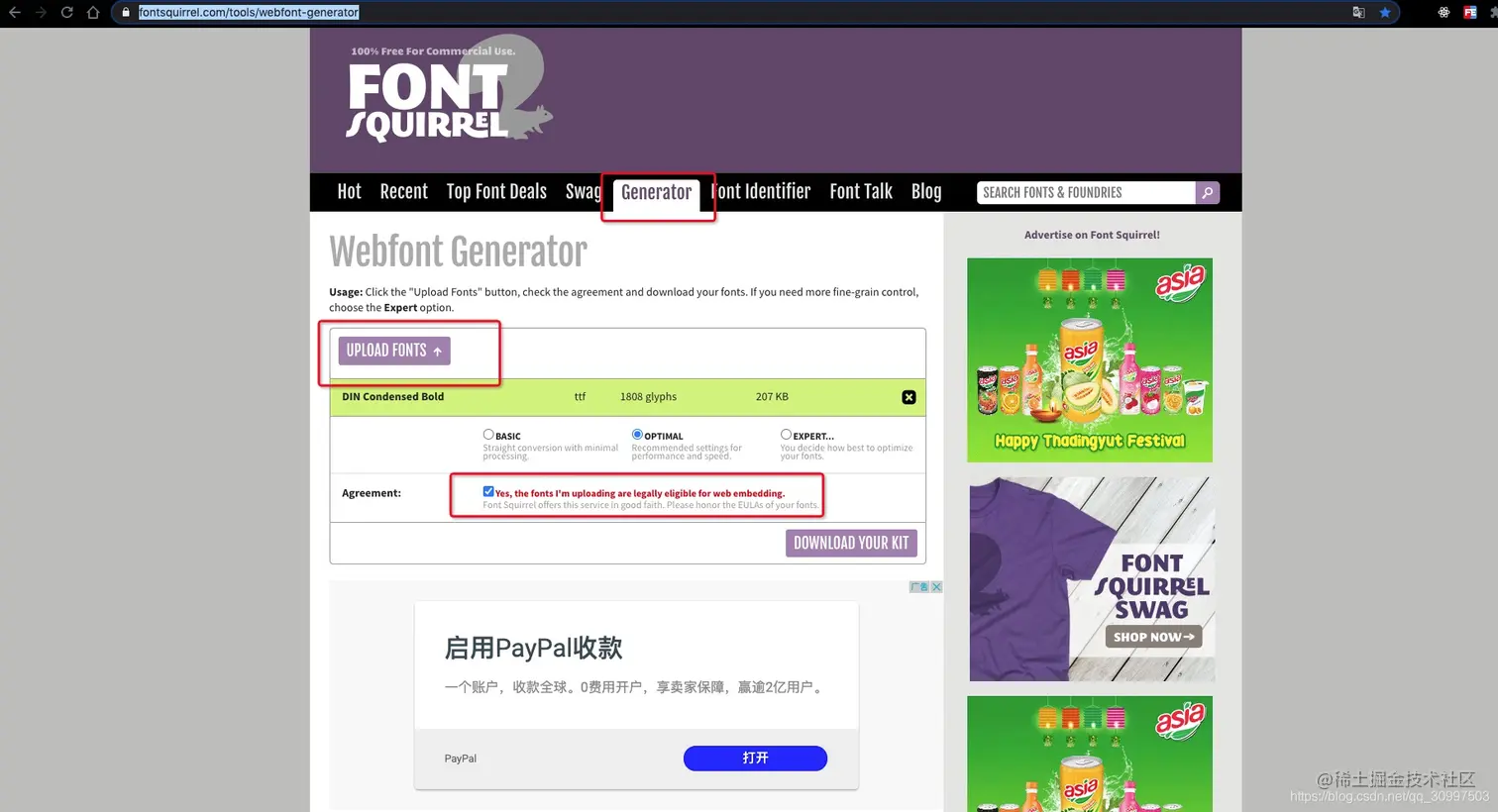Toggle the legal eligibility agreement checkbox

488,491
